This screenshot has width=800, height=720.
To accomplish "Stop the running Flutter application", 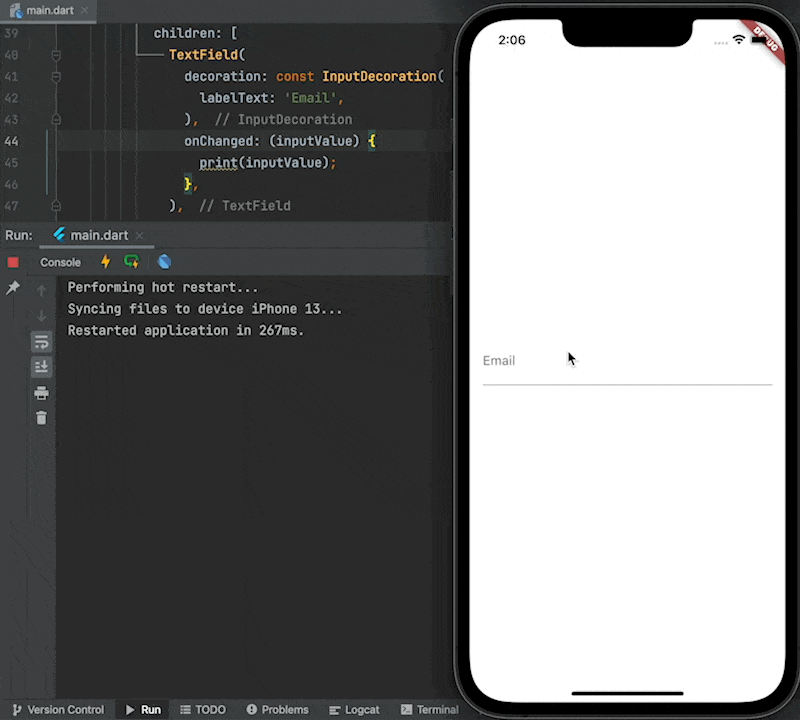I will tap(12, 262).
